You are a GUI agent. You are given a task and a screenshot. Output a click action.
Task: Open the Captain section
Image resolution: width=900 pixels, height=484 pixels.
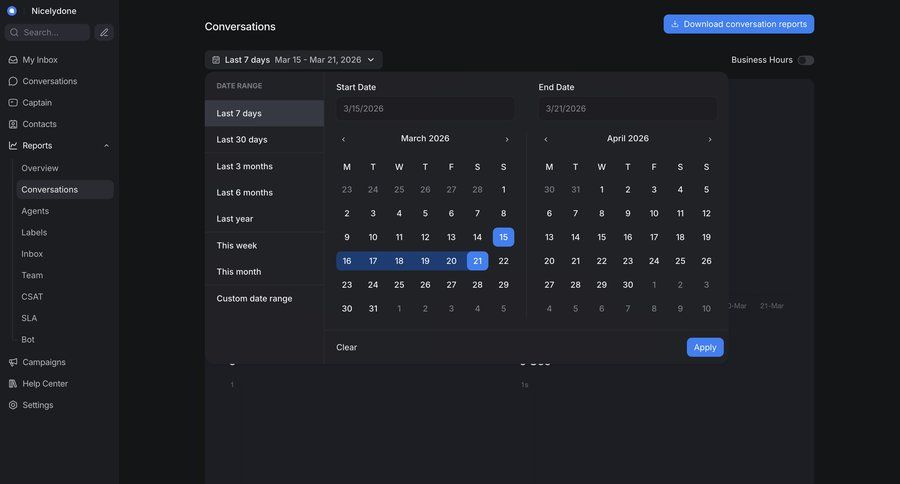click(37, 103)
